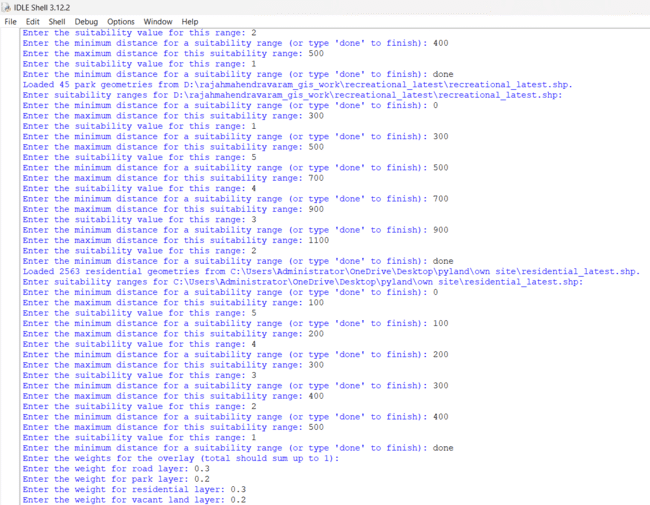Image resolution: width=650 pixels, height=505 pixels.
Task: Open the File menu
Action: coord(11,21)
